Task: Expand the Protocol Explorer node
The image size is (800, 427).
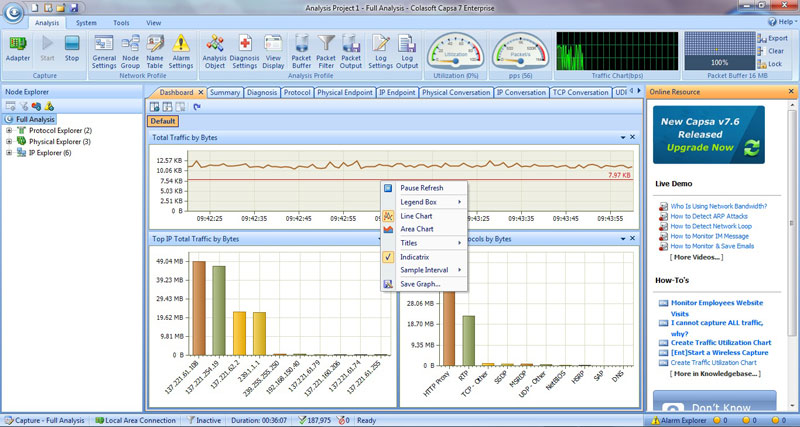Action: 9,131
